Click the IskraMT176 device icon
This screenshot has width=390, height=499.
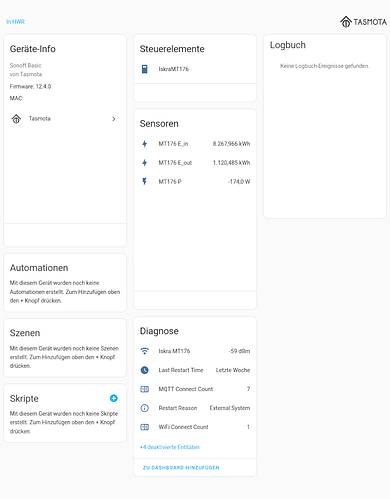pos(145,69)
